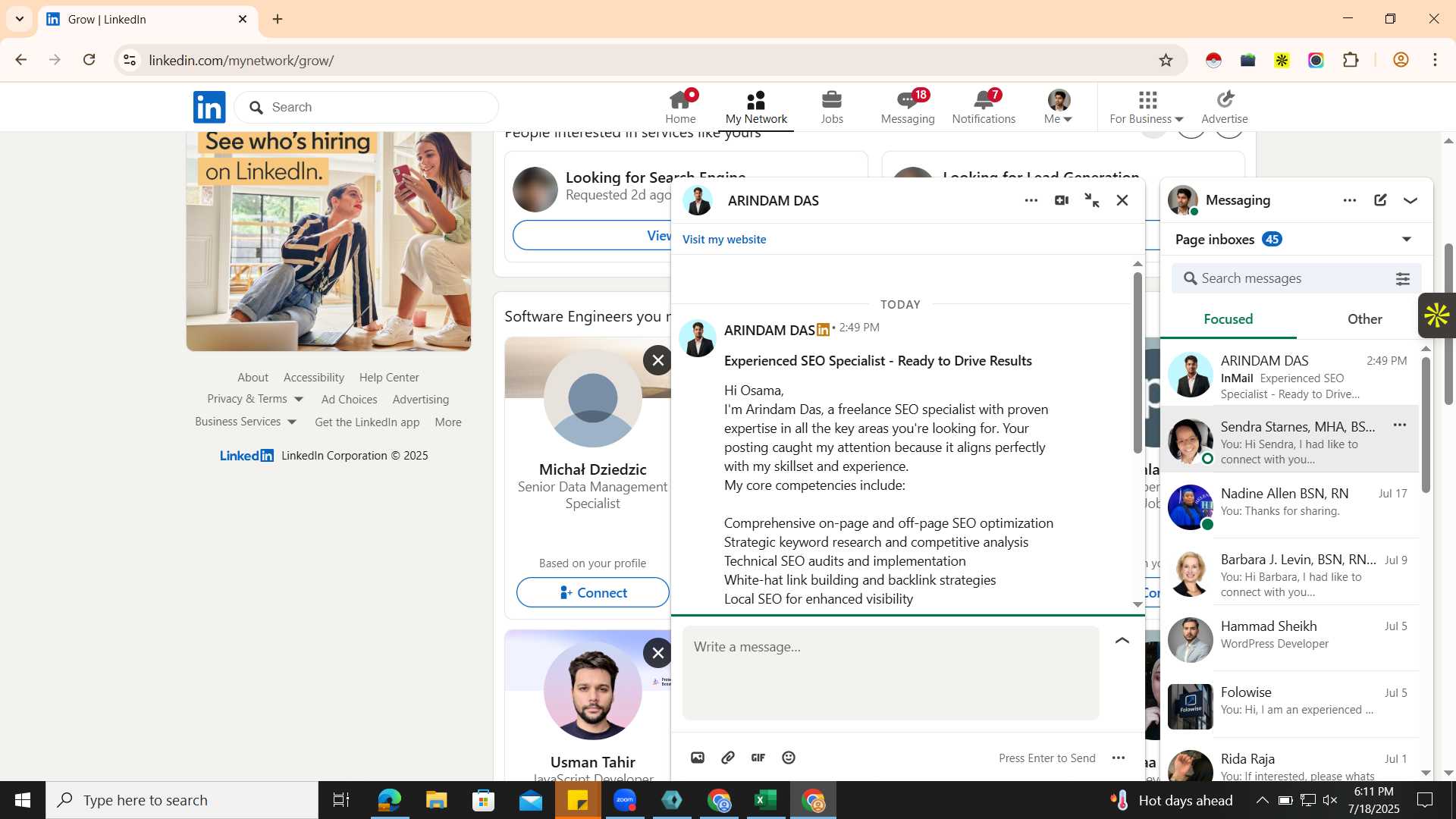Switch to the Other messages tab

coord(1365,319)
